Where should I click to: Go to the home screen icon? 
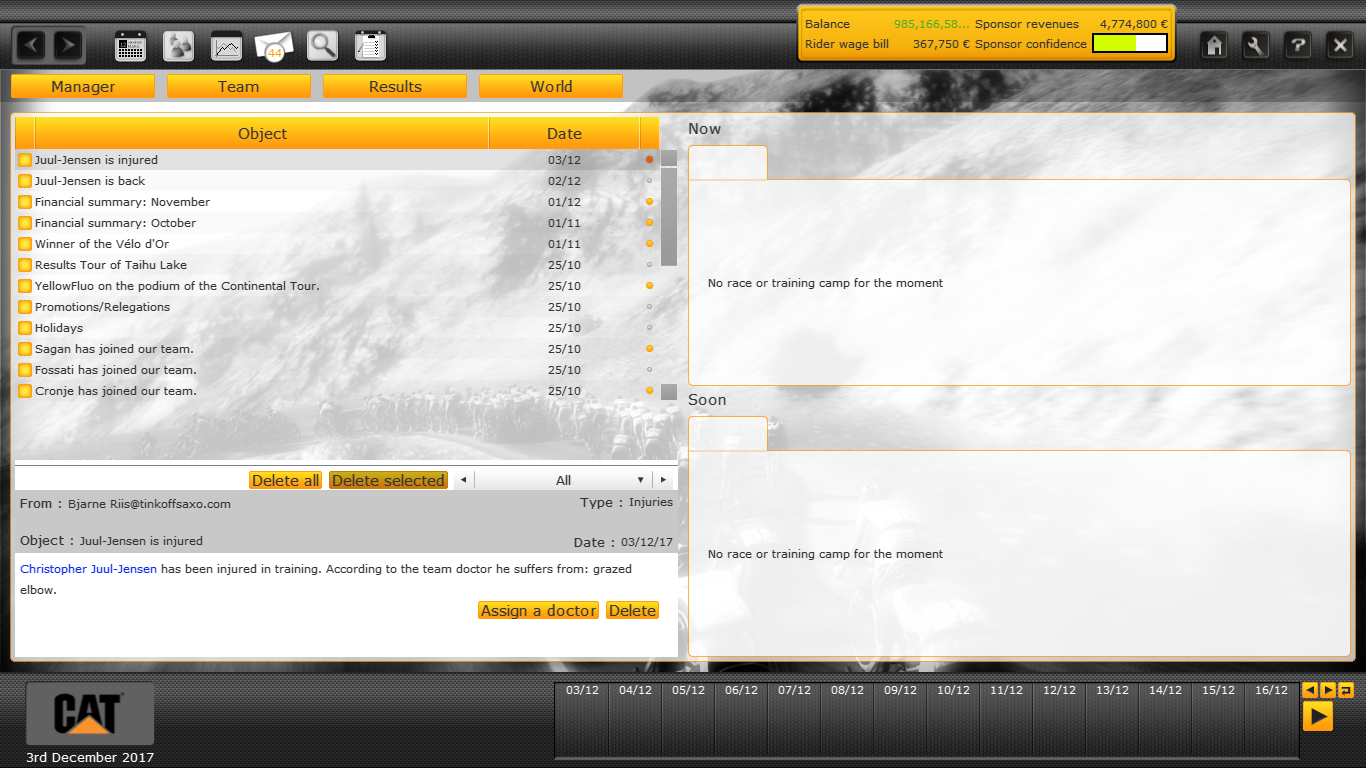tap(1214, 45)
